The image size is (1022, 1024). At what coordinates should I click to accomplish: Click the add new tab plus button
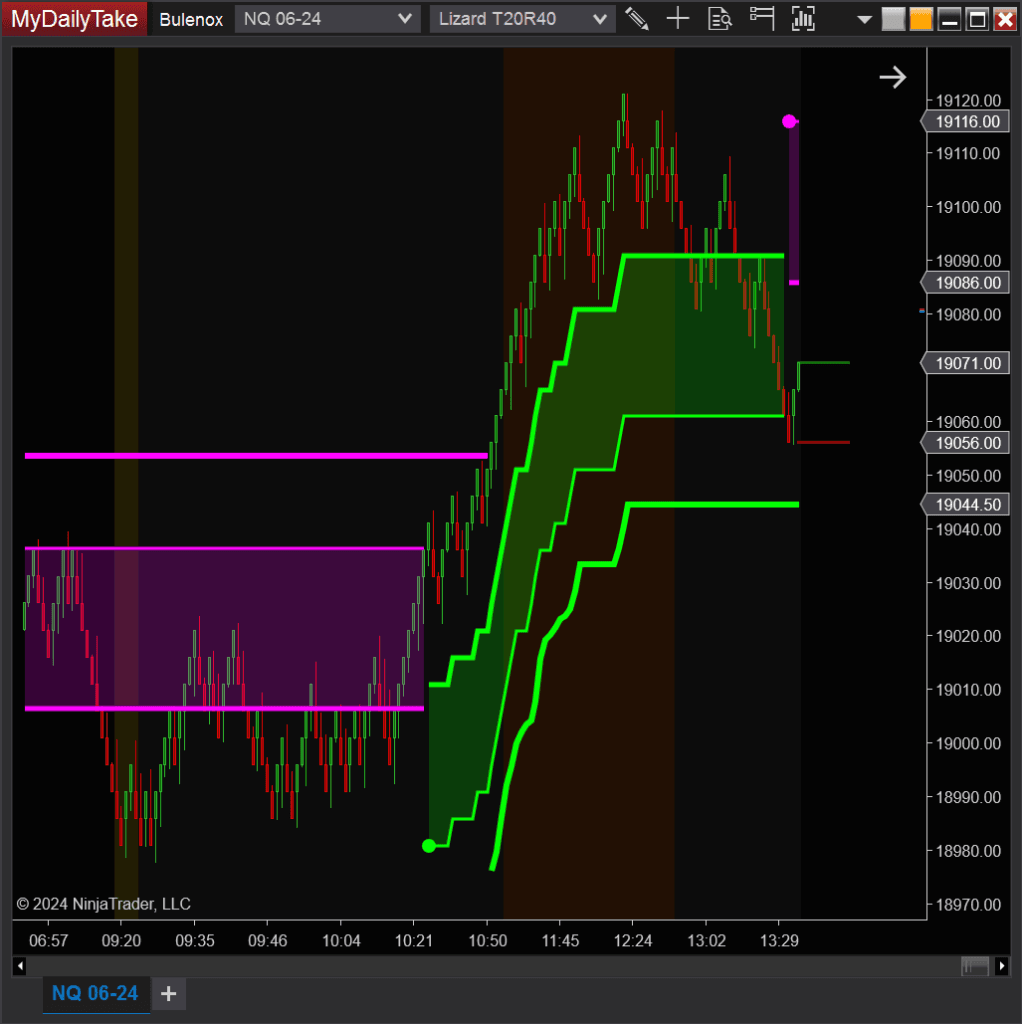coord(168,994)
